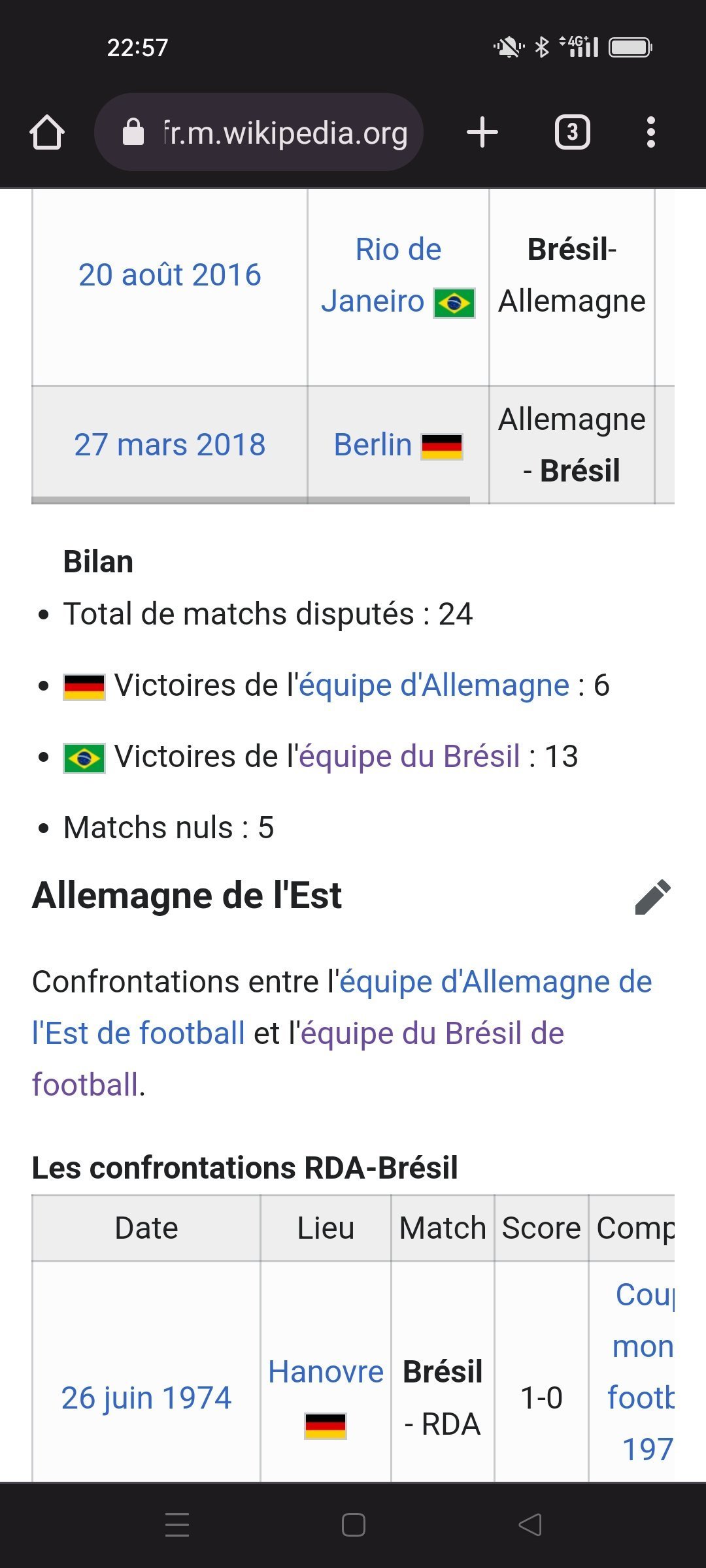The image size is (706, 1568).
Task: Follow the Hanovre link
Action: (x=326, y=1372)
